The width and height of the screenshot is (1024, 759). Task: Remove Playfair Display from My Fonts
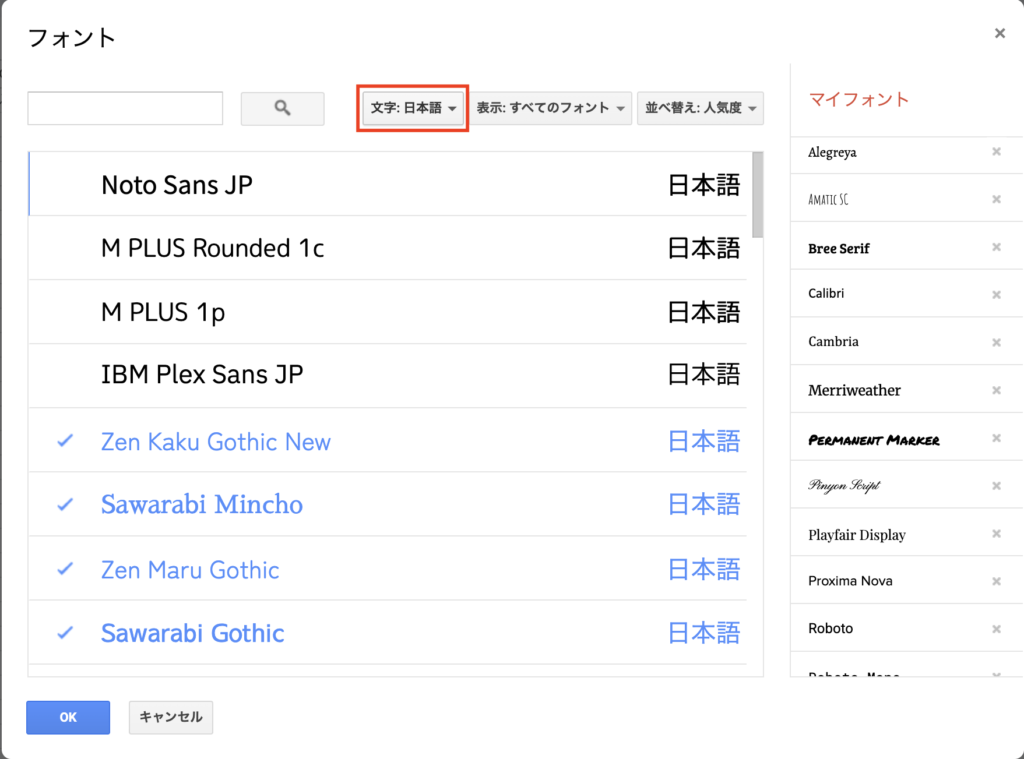coord(996,534)
